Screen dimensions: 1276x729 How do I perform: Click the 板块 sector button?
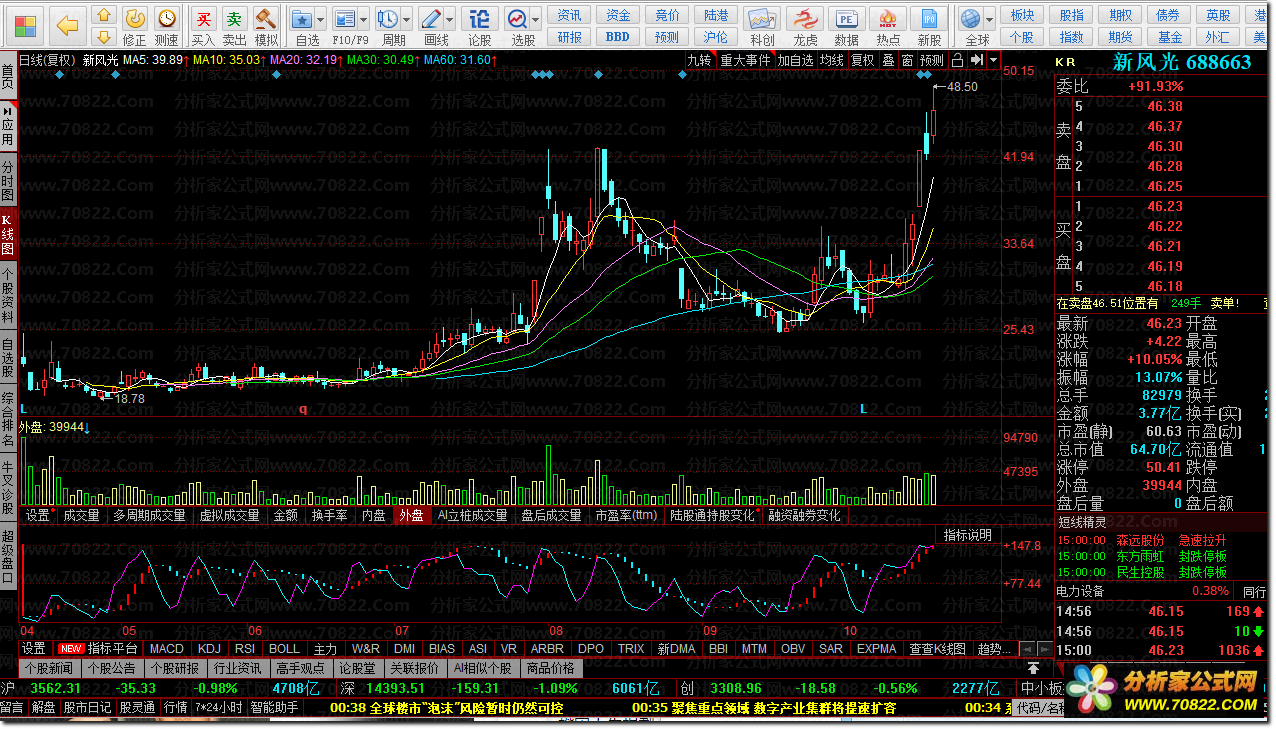coord(1022,15)
